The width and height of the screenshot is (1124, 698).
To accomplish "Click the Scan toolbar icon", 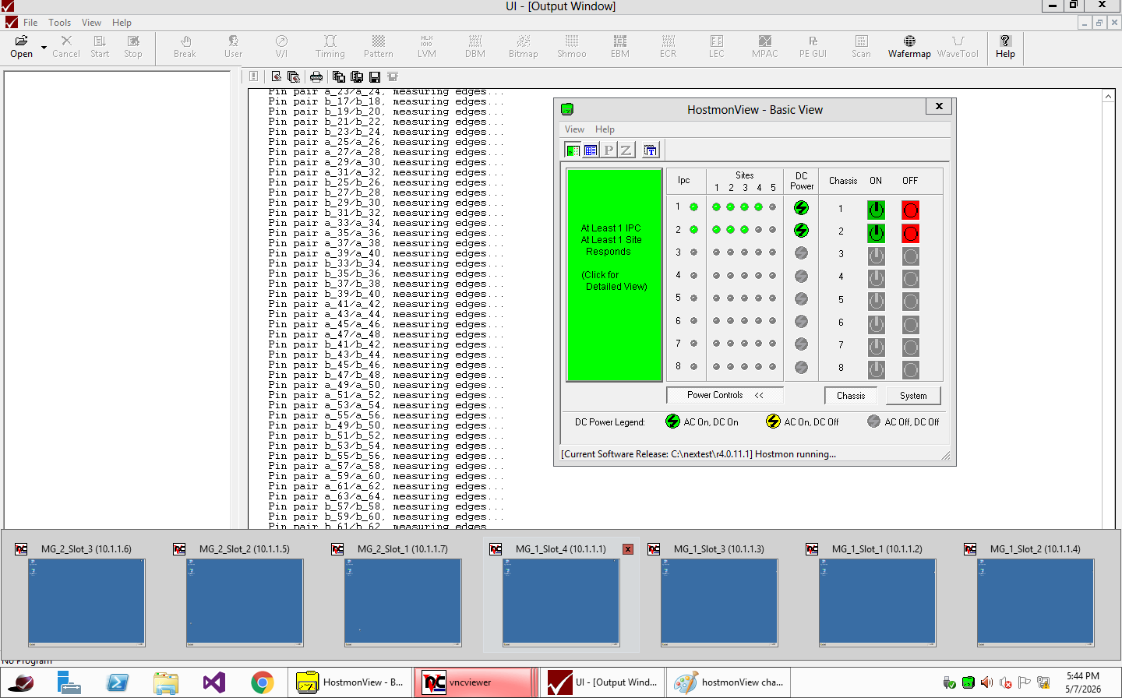I will pyautogui.click(x=861, y=47).
